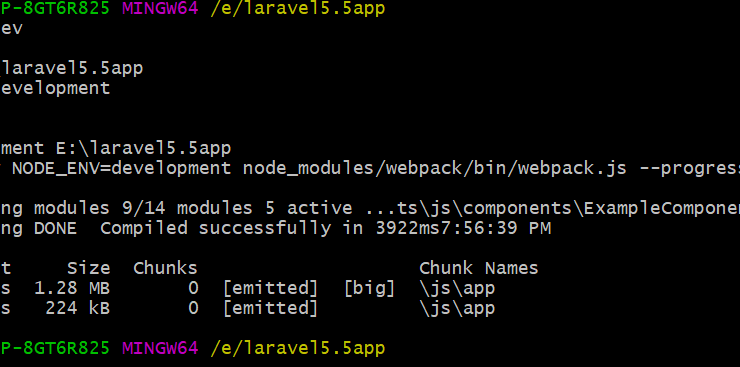Image resolution: width=740 pixels, height=367 pixels.
Task: Click the [big] flag in output
Action: tap(369, 289)
